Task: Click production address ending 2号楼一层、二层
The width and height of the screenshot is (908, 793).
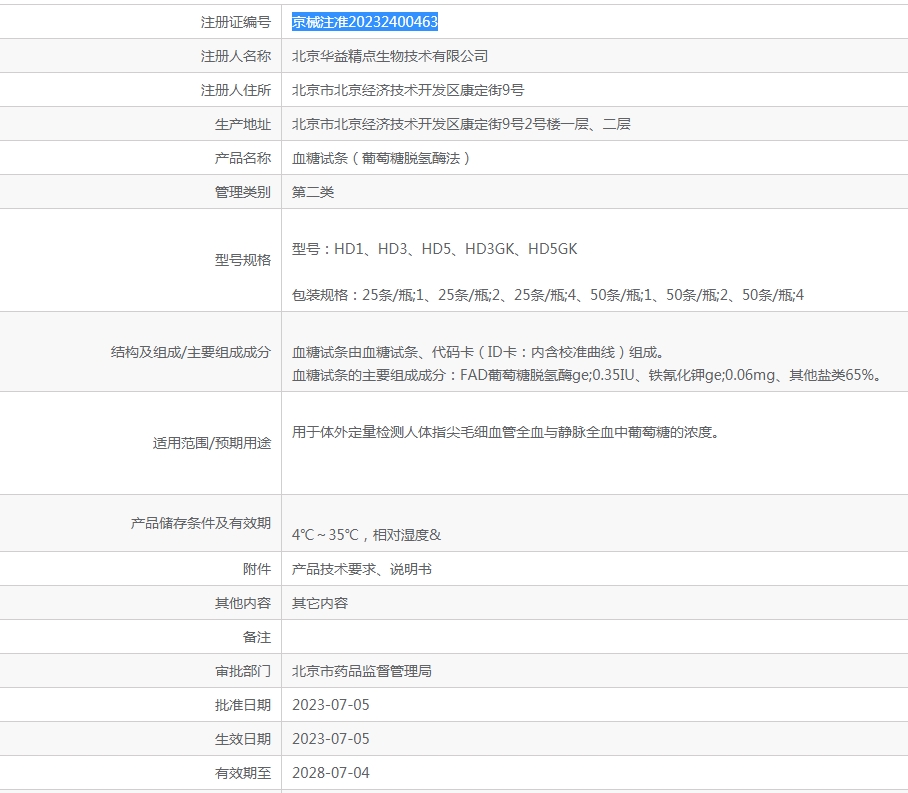Action: click(461, 124)
